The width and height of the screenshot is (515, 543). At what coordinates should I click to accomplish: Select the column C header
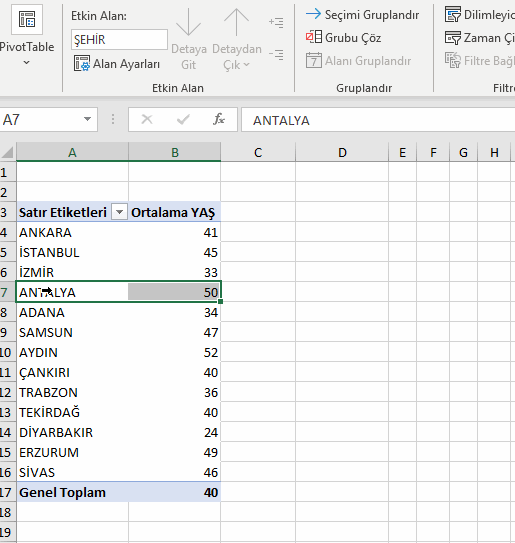click(x=258, y=152)
